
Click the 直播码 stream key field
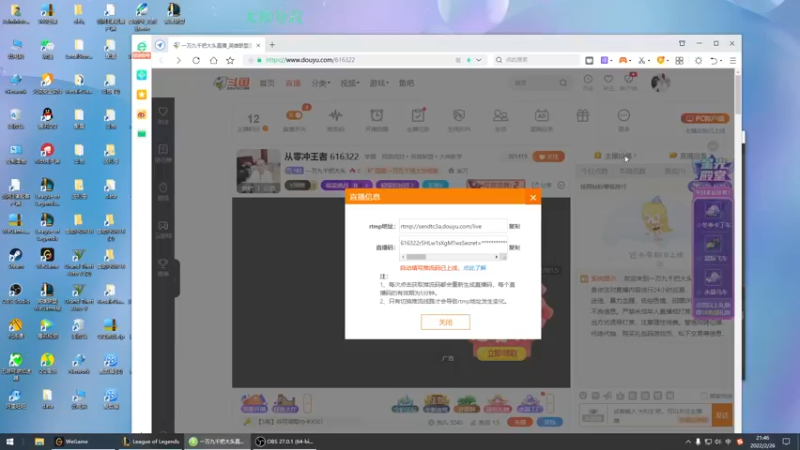tap(453, 243)
